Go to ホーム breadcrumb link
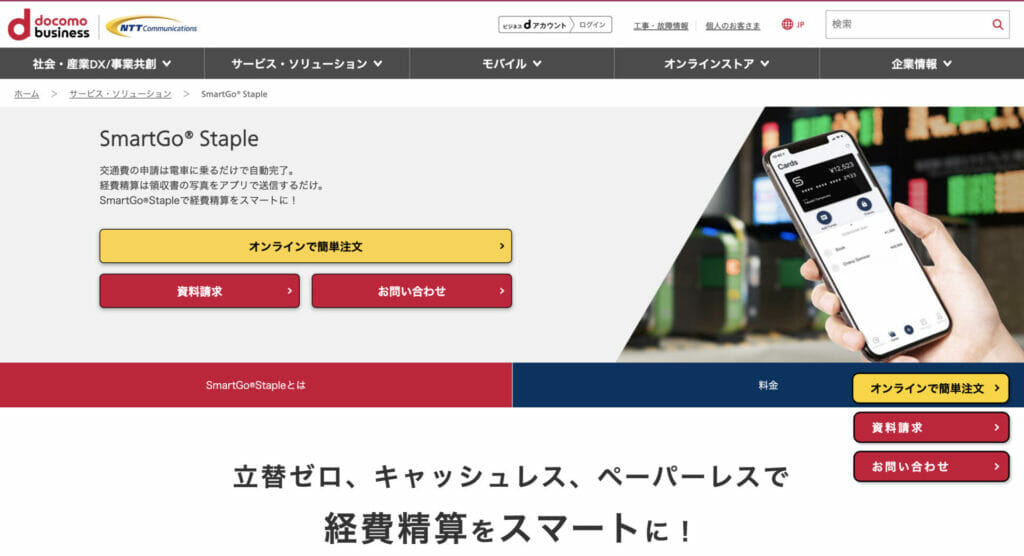 pos(27,94)
